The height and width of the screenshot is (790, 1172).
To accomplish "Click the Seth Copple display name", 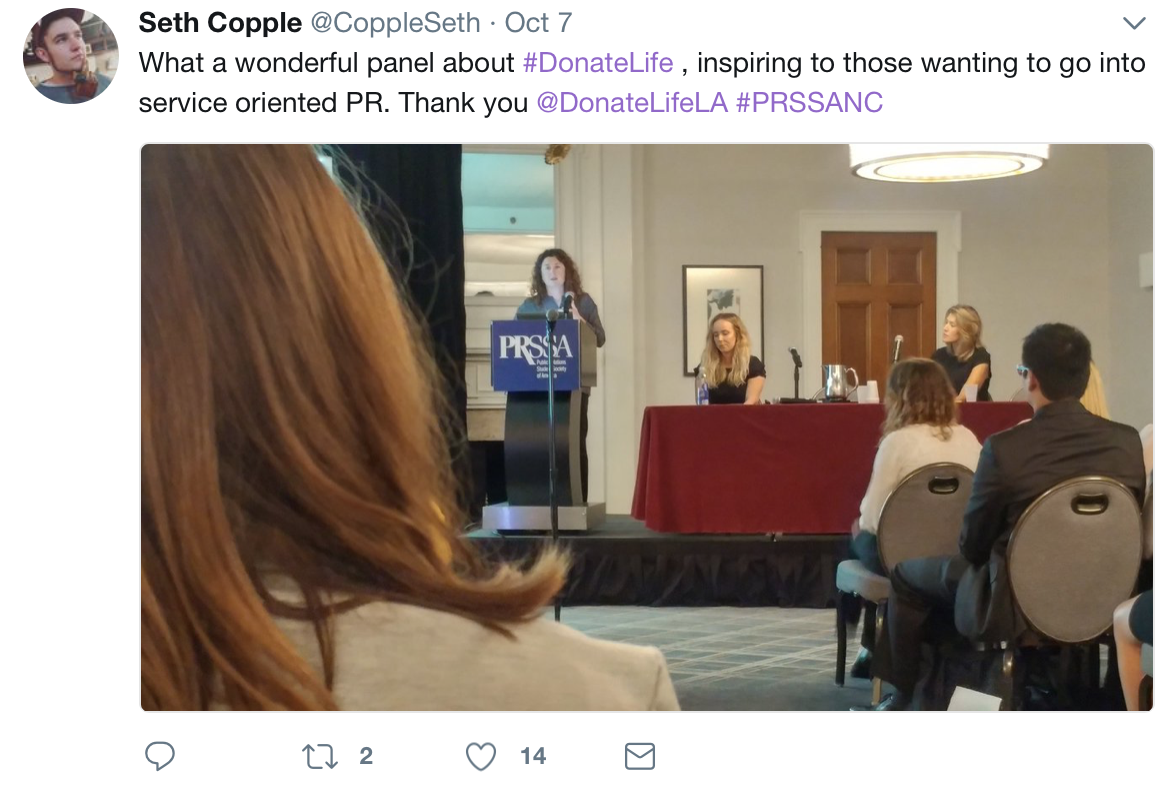I will [220, 23].
